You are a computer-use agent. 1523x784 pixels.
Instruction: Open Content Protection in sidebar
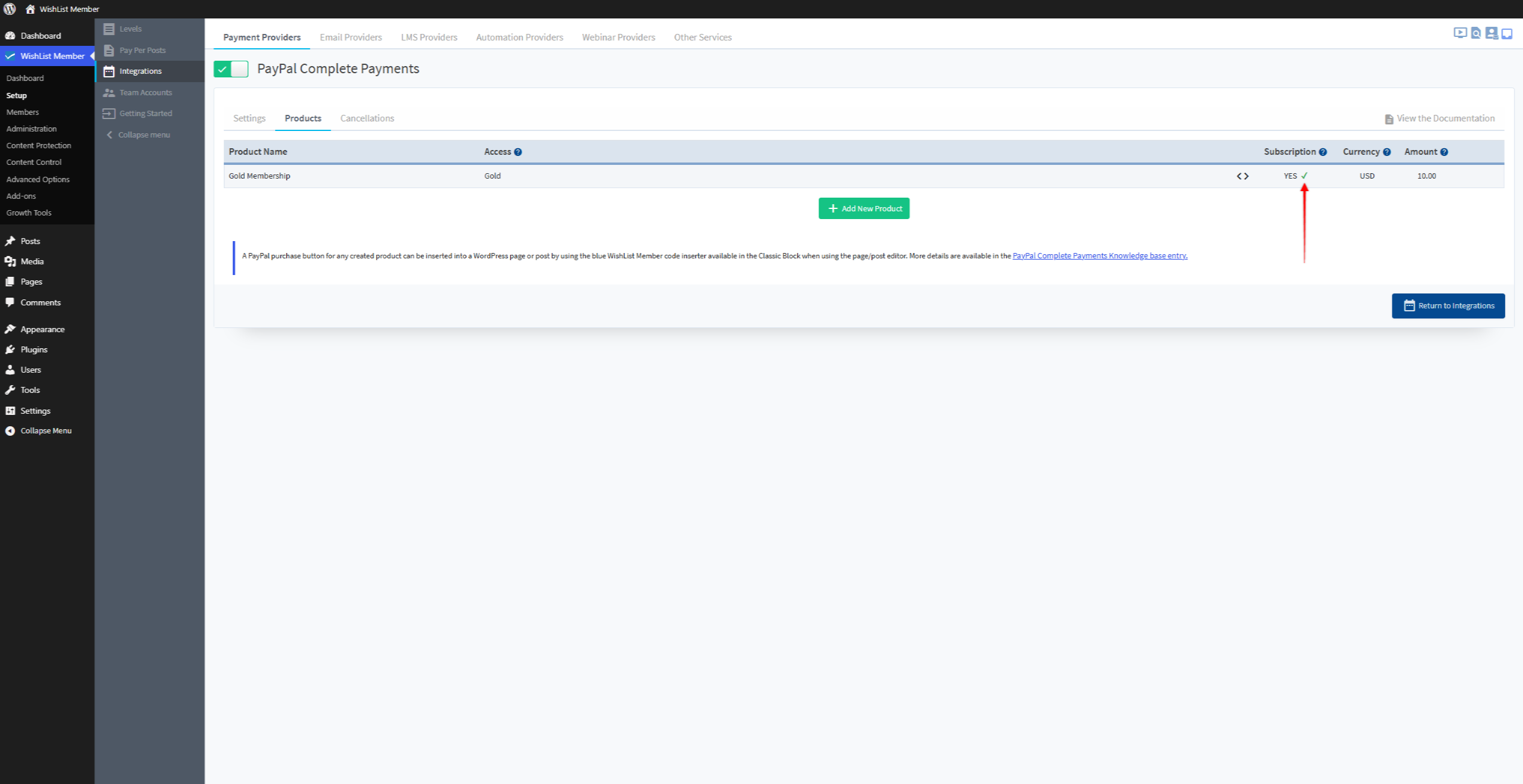point(39,145)
